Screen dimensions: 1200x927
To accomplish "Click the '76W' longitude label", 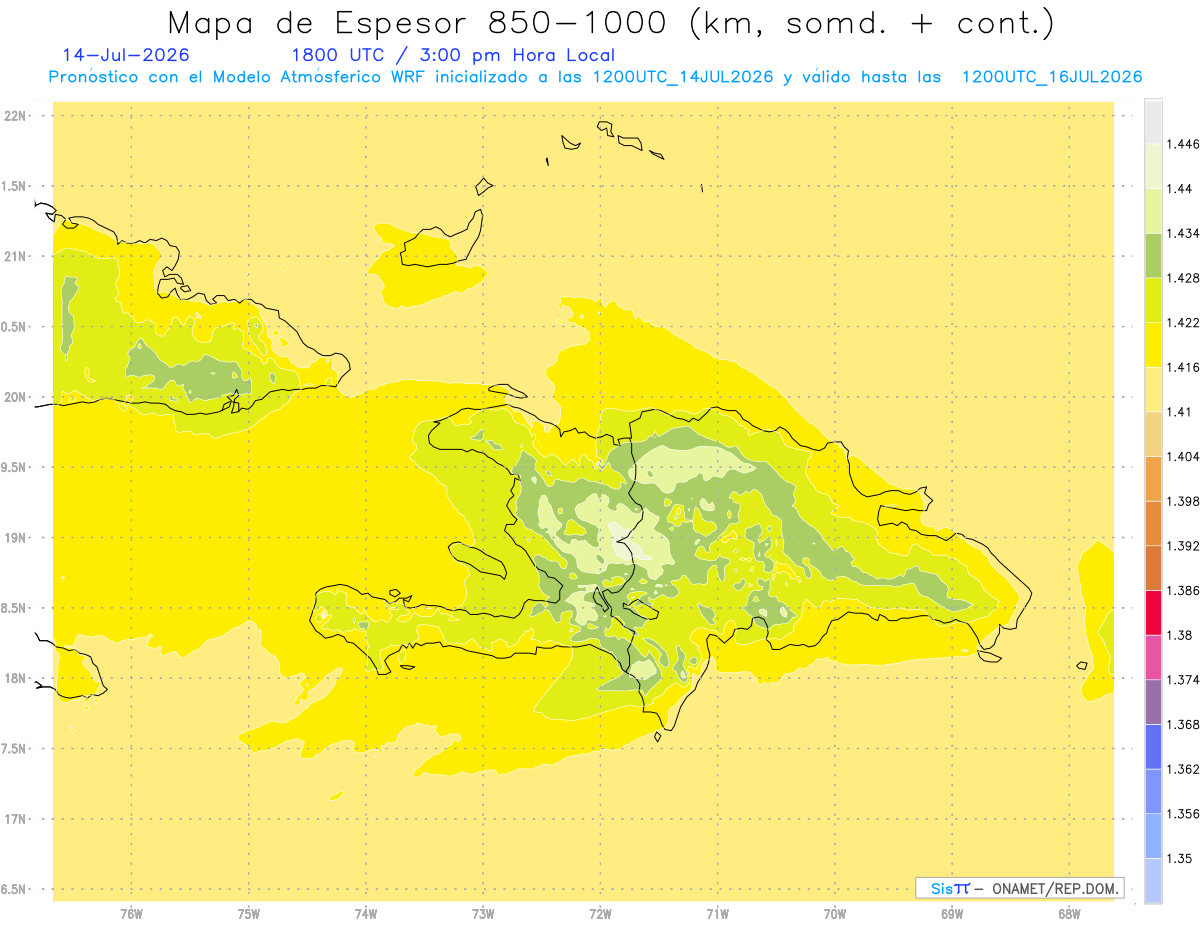I will (131, 914).
